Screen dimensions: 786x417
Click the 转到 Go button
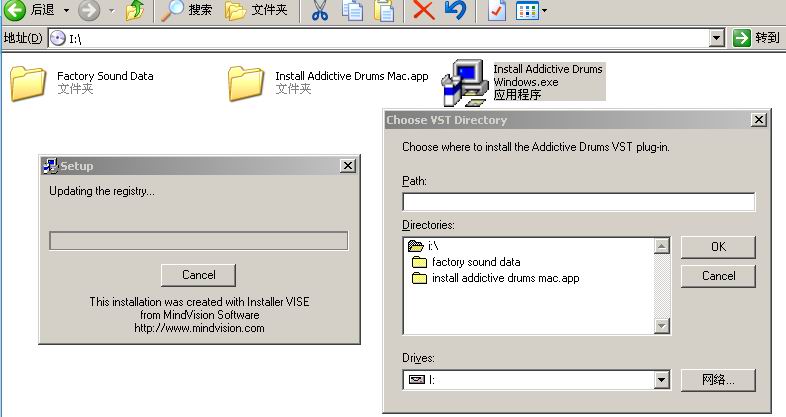coord(756,38)
